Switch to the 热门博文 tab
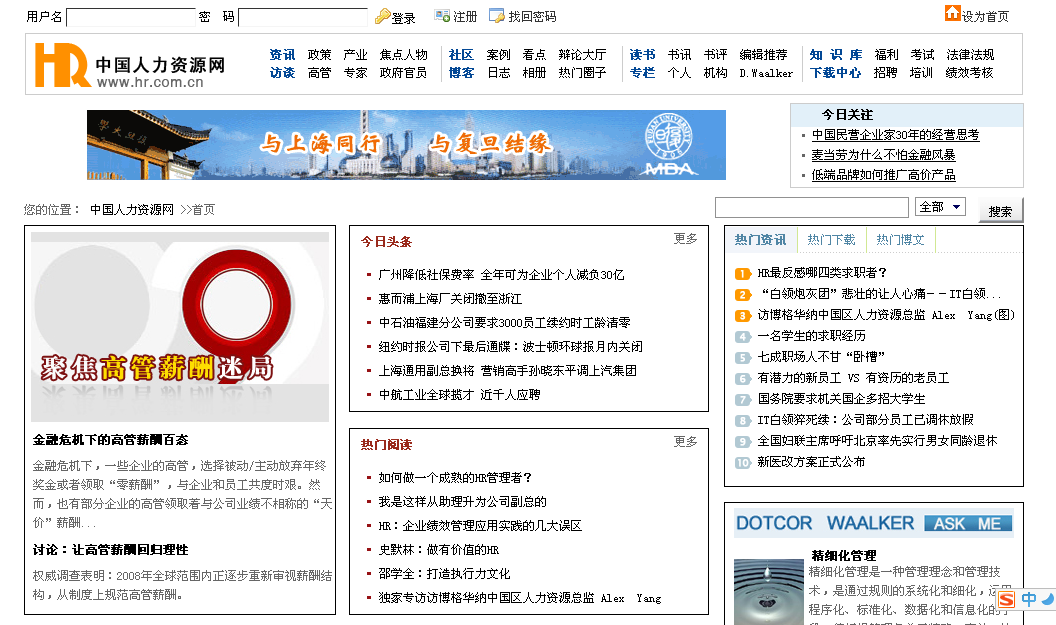 click(x=900, y=240)
